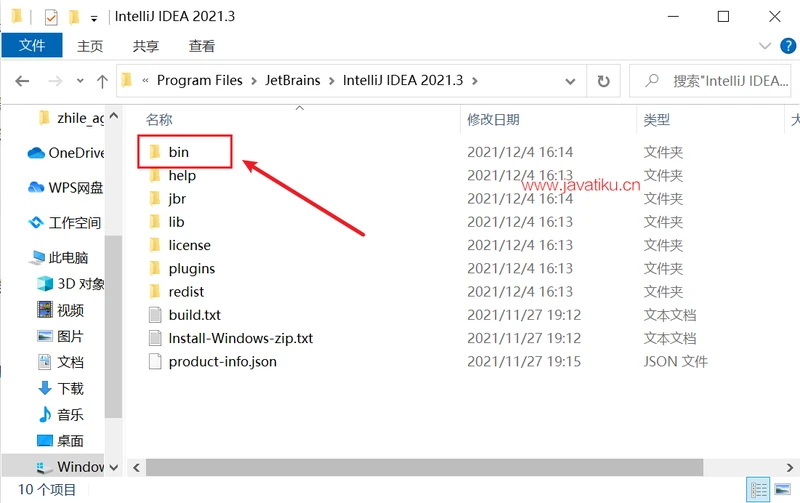This screenshot has height=503, width=800.
Task: Select 此电脑 in navigation pane
Action: (x=58, y=258)
